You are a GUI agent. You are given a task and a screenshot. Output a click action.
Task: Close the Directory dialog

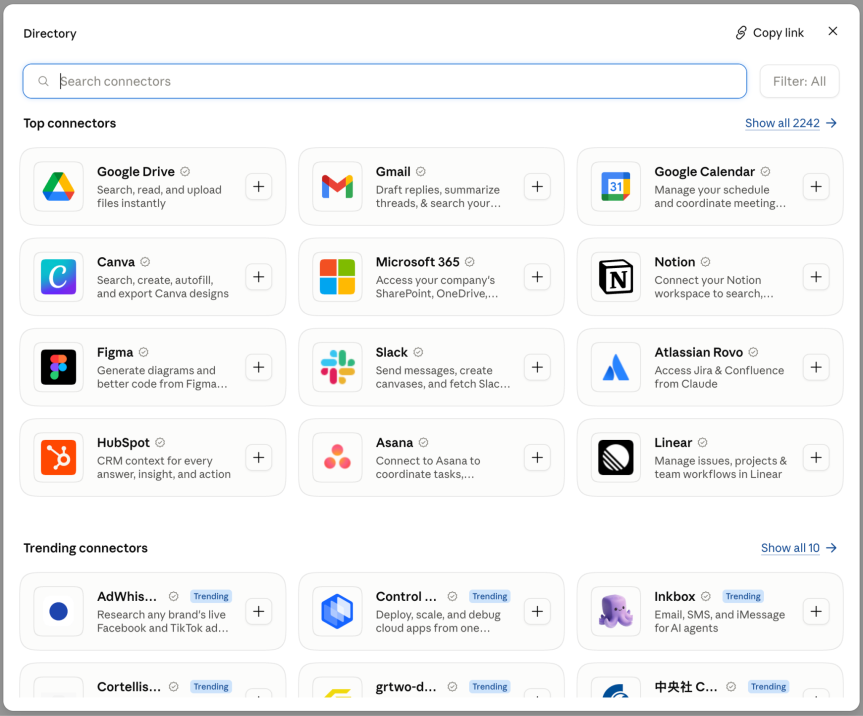[x=833, y=31]
